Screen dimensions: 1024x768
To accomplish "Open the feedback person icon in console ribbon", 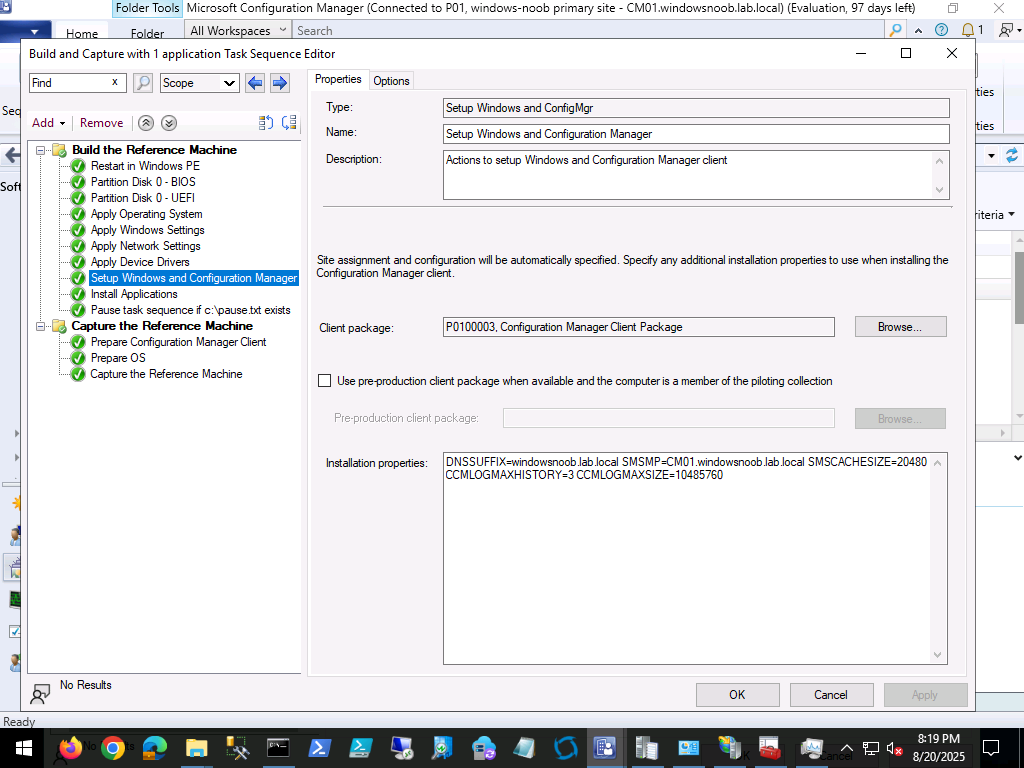I will [1006, 30].
